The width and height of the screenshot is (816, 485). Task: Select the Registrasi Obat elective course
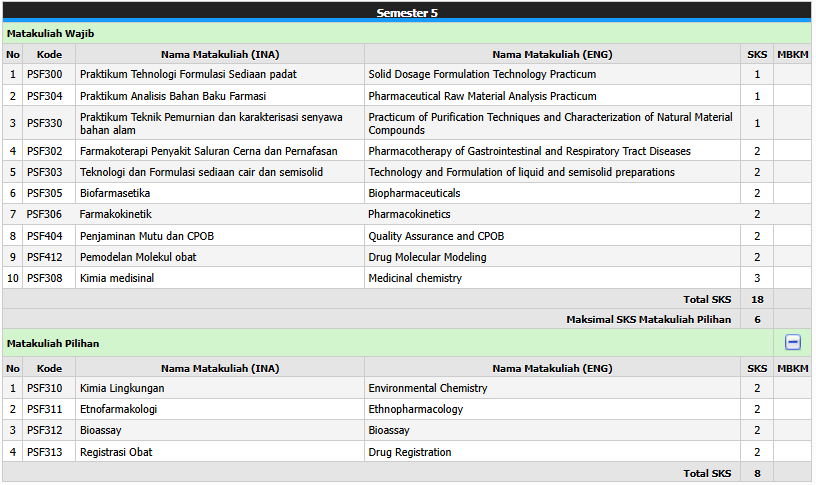click(116, 452)
